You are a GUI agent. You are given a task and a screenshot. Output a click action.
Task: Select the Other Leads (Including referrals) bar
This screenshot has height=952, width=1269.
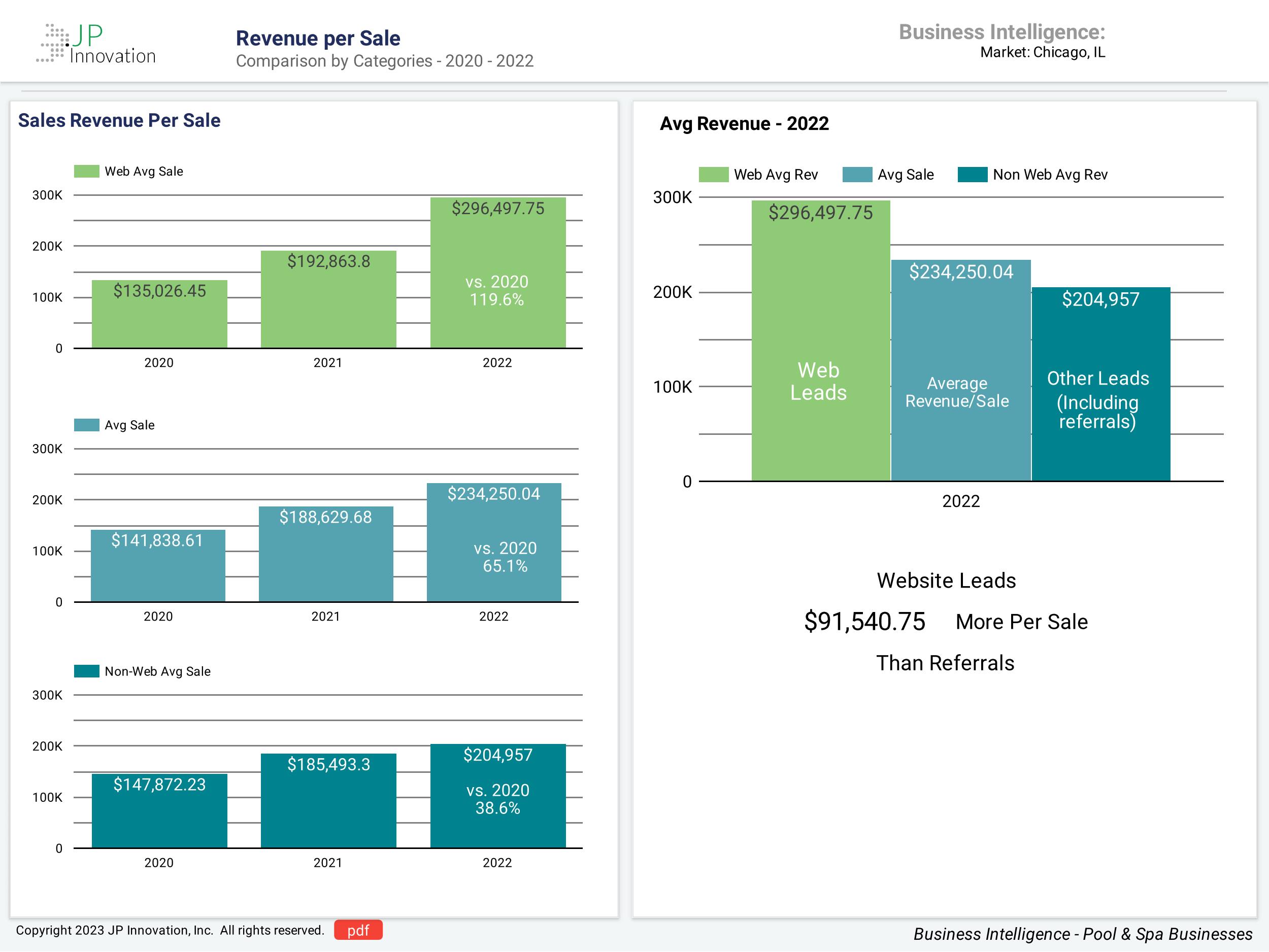pos(1101,384)
